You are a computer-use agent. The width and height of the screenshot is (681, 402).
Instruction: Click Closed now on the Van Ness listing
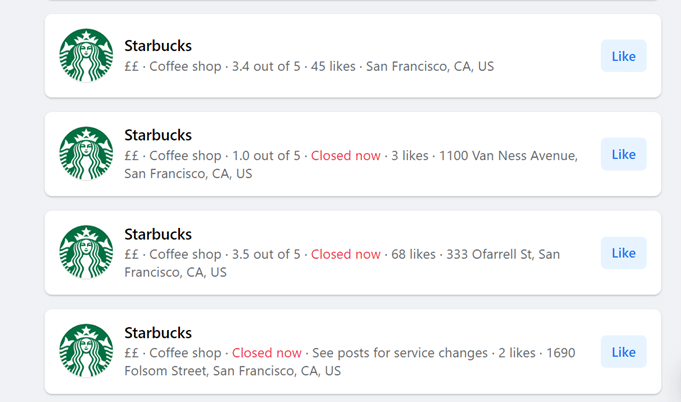pyautogui.click(x=345, y=155)
